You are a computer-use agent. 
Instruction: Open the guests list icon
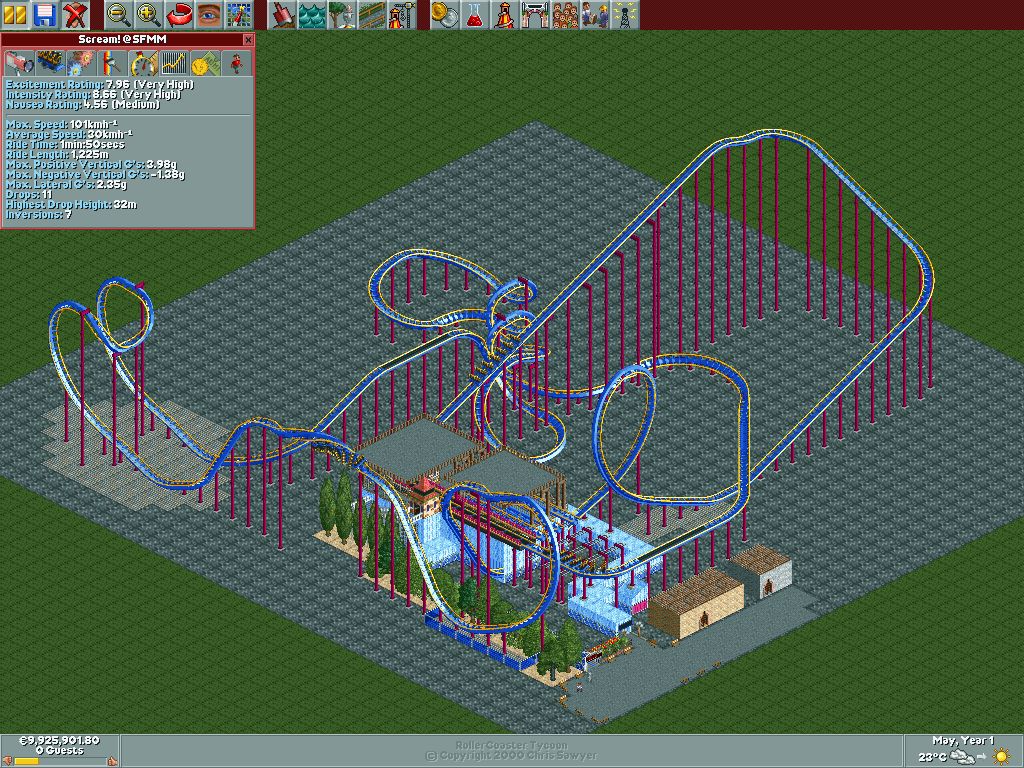[x=566, y=14]
